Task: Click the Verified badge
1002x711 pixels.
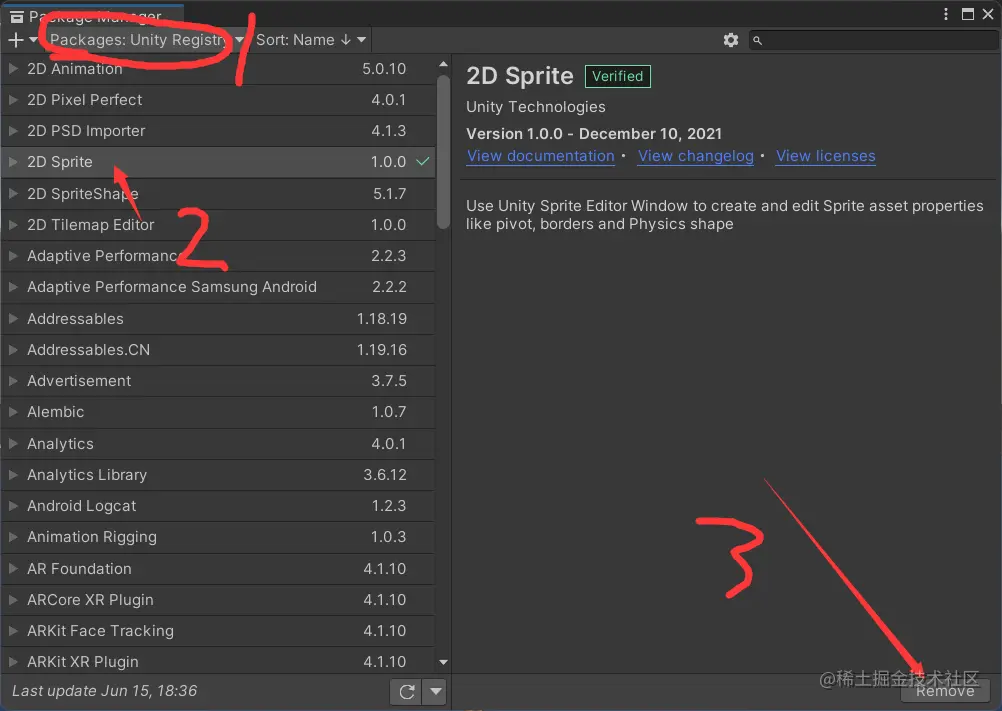Action: pyautogui.click(x=617, y=76)
